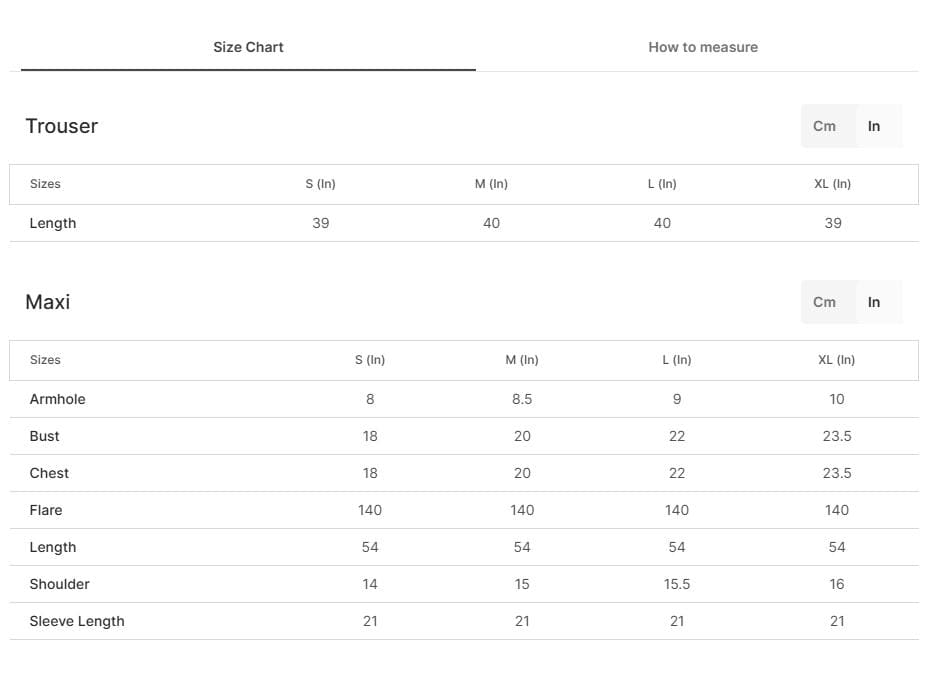Click the Bust row label
This screenshot has height=675, width=930.
(x=45, y=436)
